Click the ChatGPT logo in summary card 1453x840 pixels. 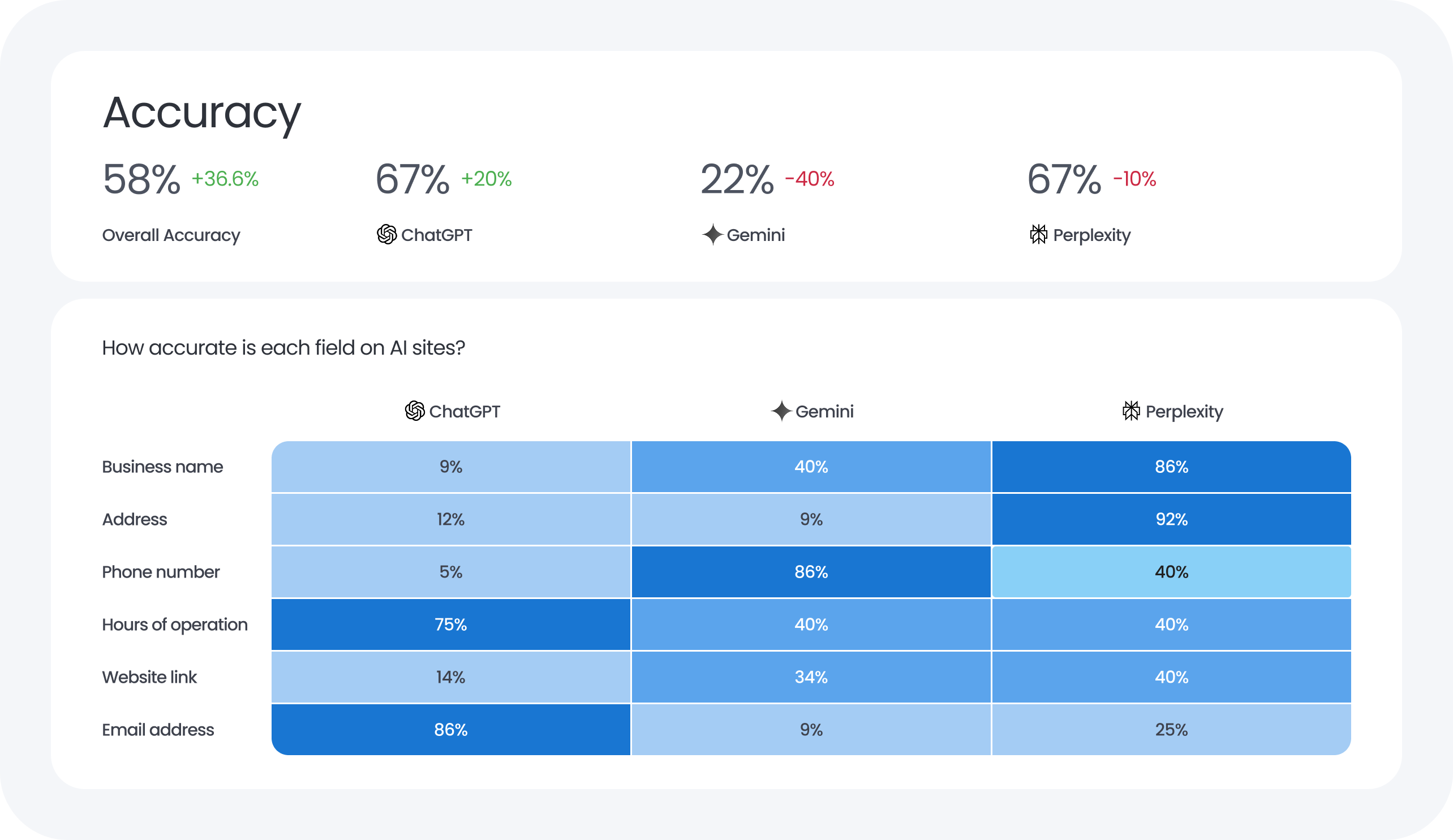(x=386, y=235)
